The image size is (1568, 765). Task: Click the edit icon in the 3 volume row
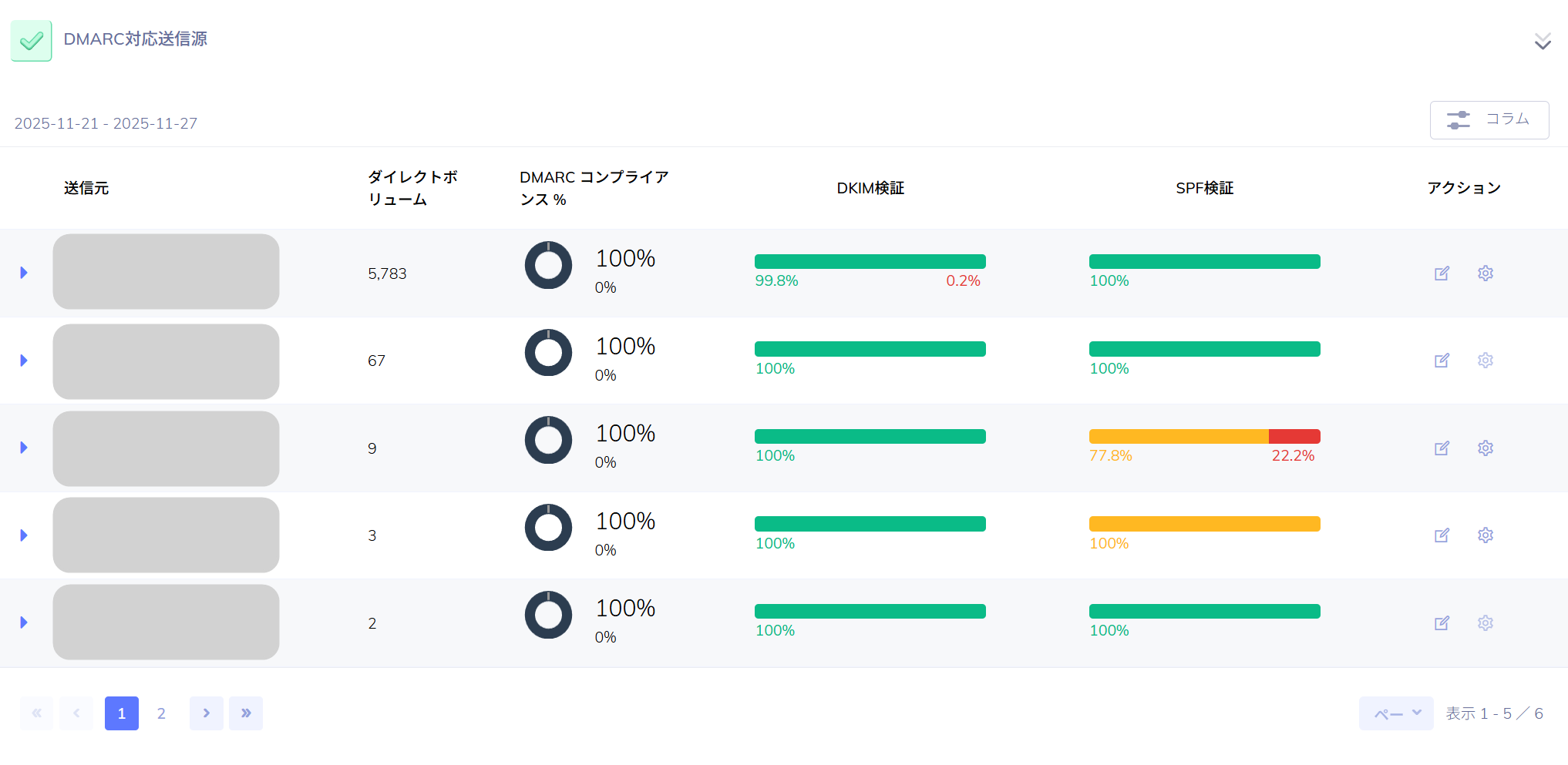[x=1442, y=535]
